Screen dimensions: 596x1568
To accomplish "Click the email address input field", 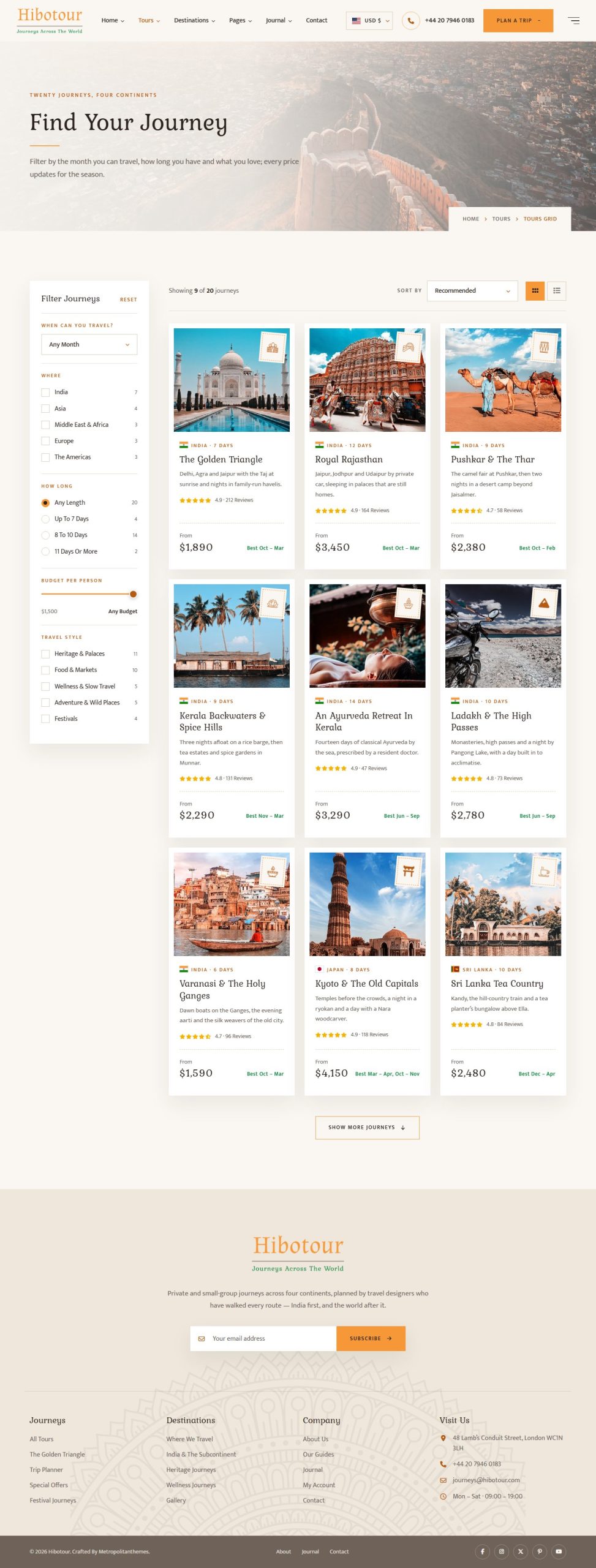I will [x=263, y=1338].
